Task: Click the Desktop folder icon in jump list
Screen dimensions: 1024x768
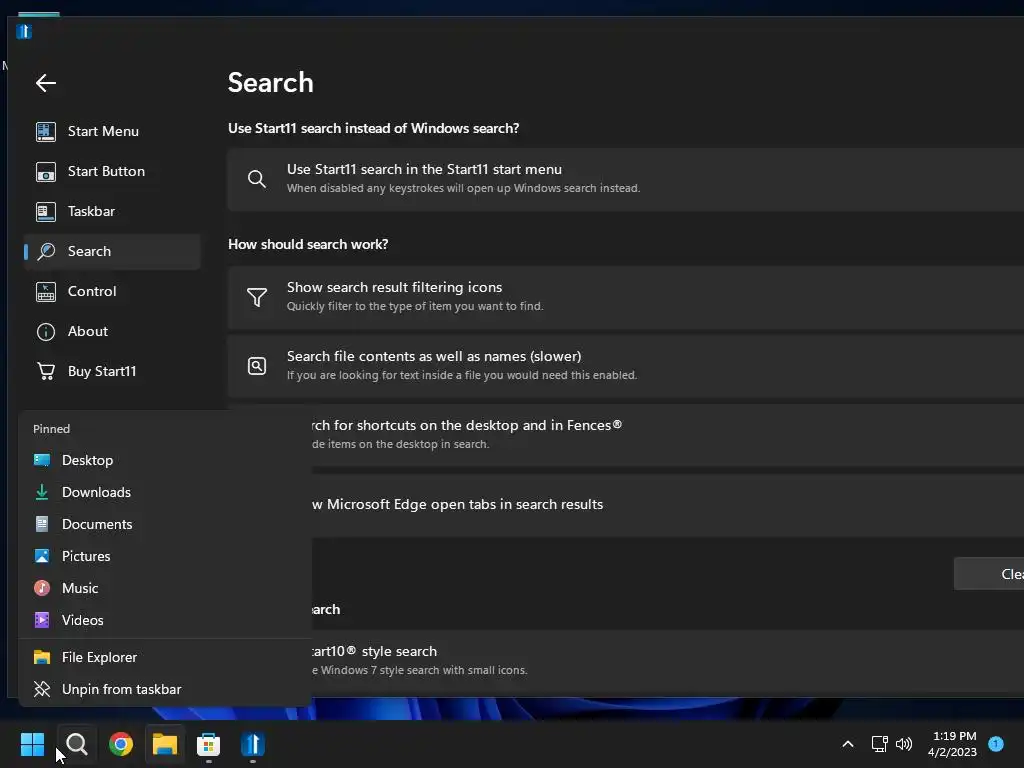Action: point(42,460)
